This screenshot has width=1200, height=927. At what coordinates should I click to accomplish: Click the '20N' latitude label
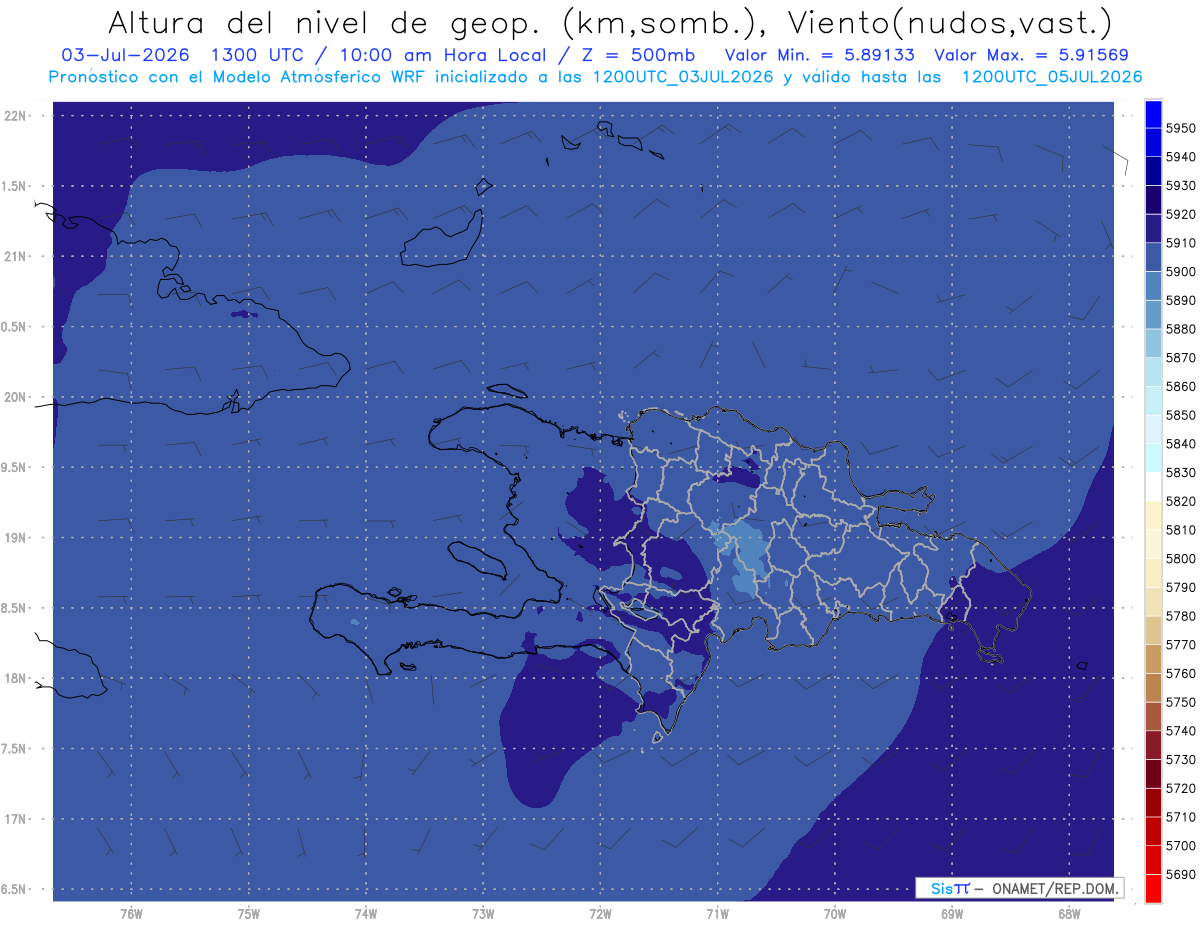14,397
